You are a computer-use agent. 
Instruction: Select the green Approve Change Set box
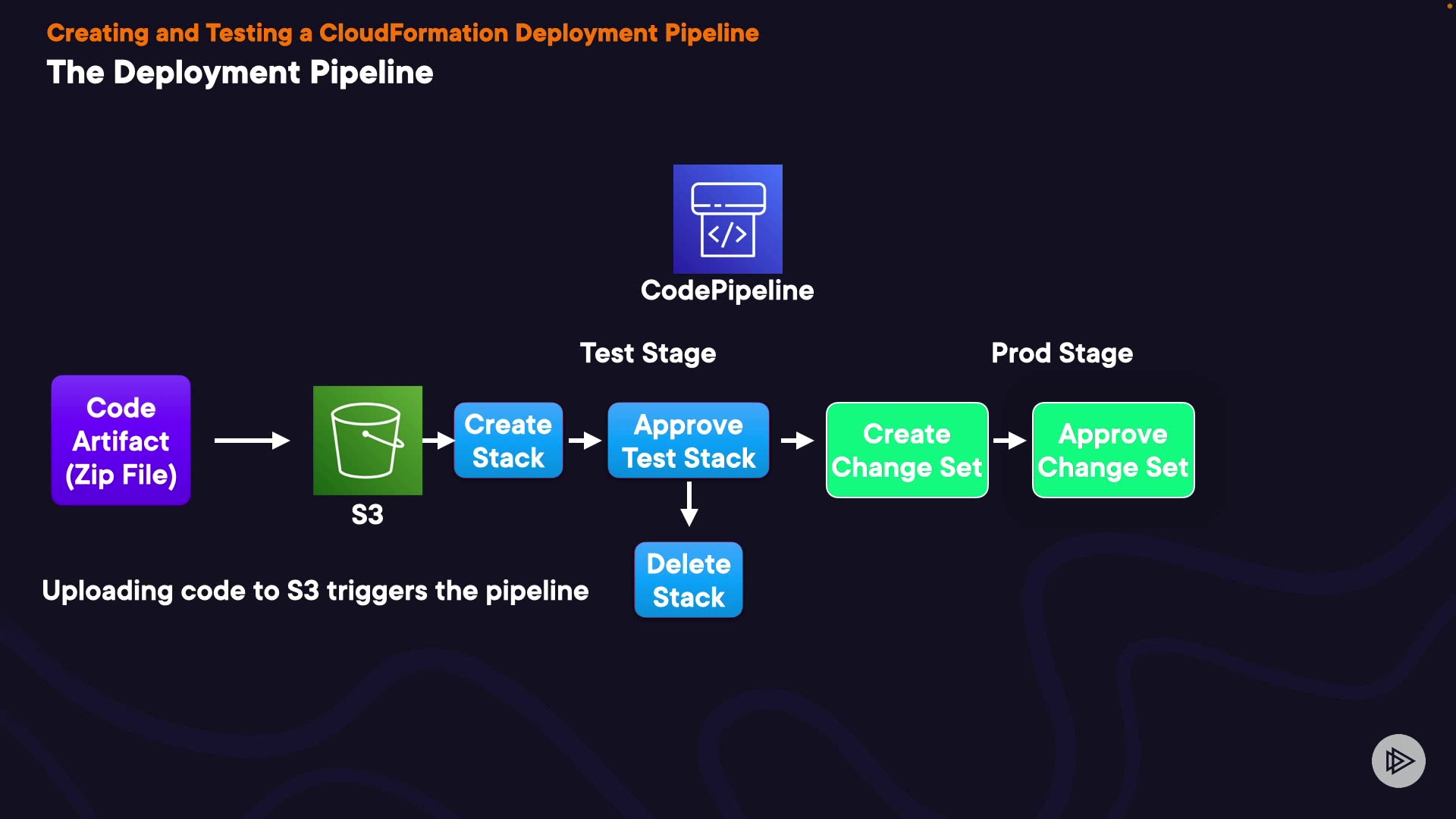pyautogui.click(x=1112, y=450)
